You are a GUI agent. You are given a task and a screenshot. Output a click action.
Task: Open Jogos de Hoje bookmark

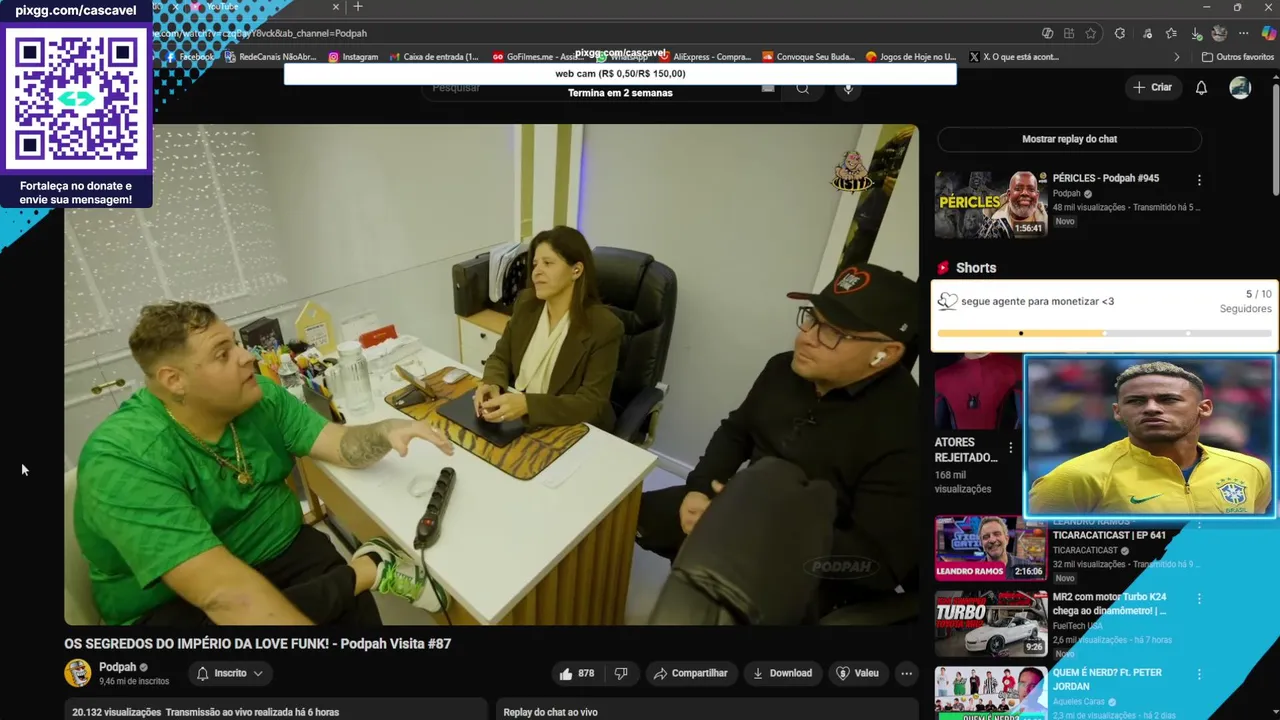911,57
